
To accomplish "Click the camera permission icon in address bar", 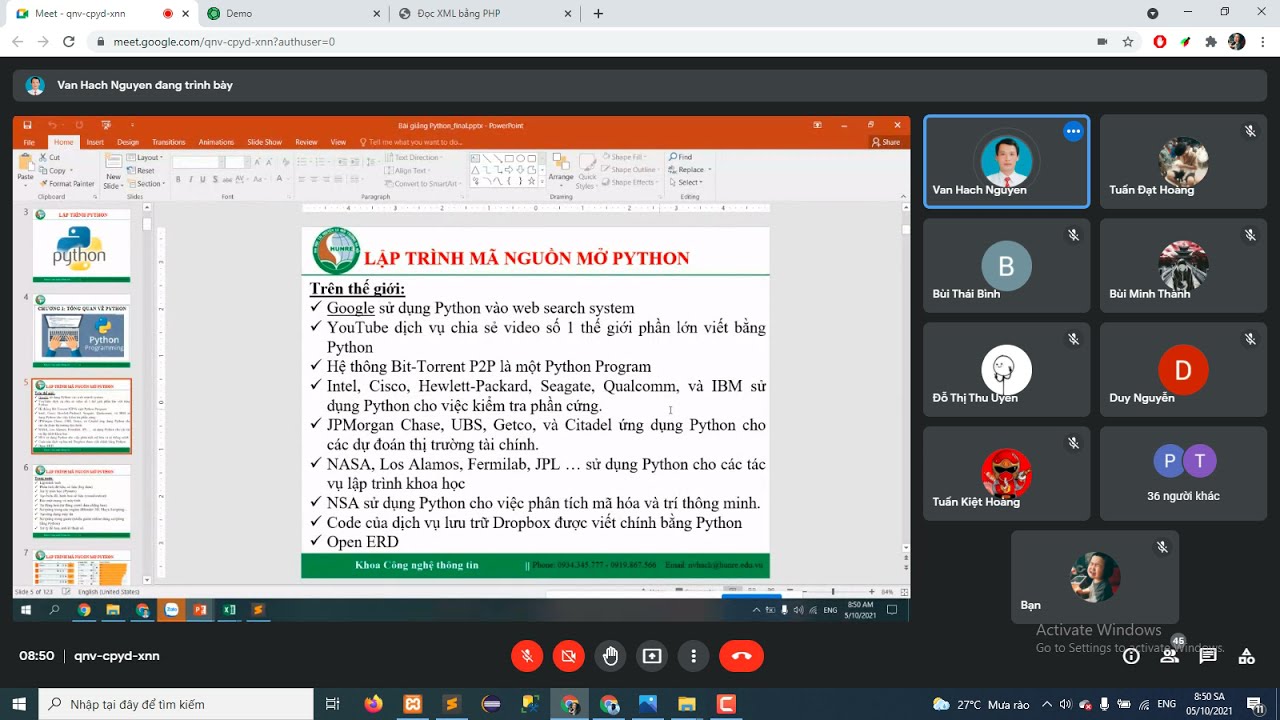I will (x=1102, y=42).
